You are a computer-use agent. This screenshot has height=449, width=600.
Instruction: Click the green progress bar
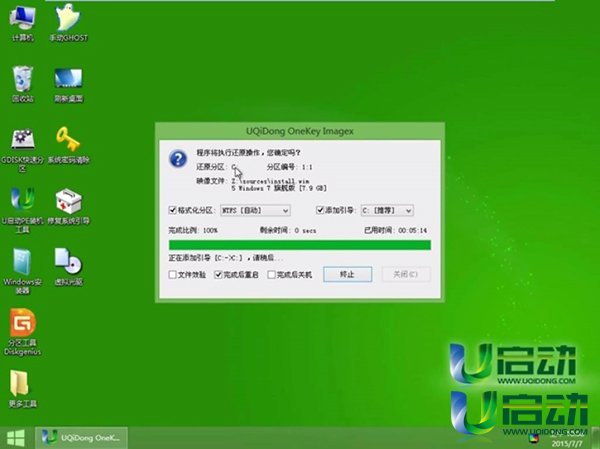(300, 245)
